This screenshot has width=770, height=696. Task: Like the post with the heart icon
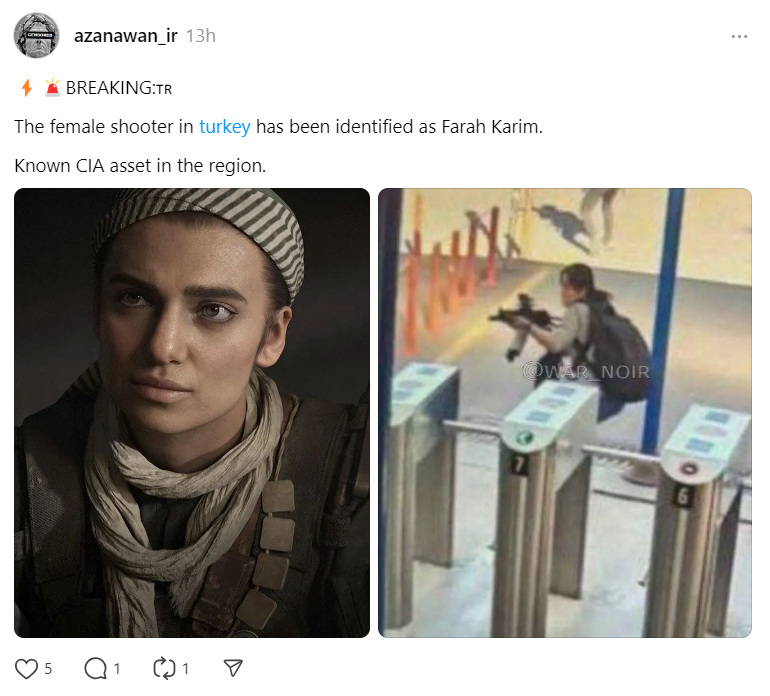26,668
